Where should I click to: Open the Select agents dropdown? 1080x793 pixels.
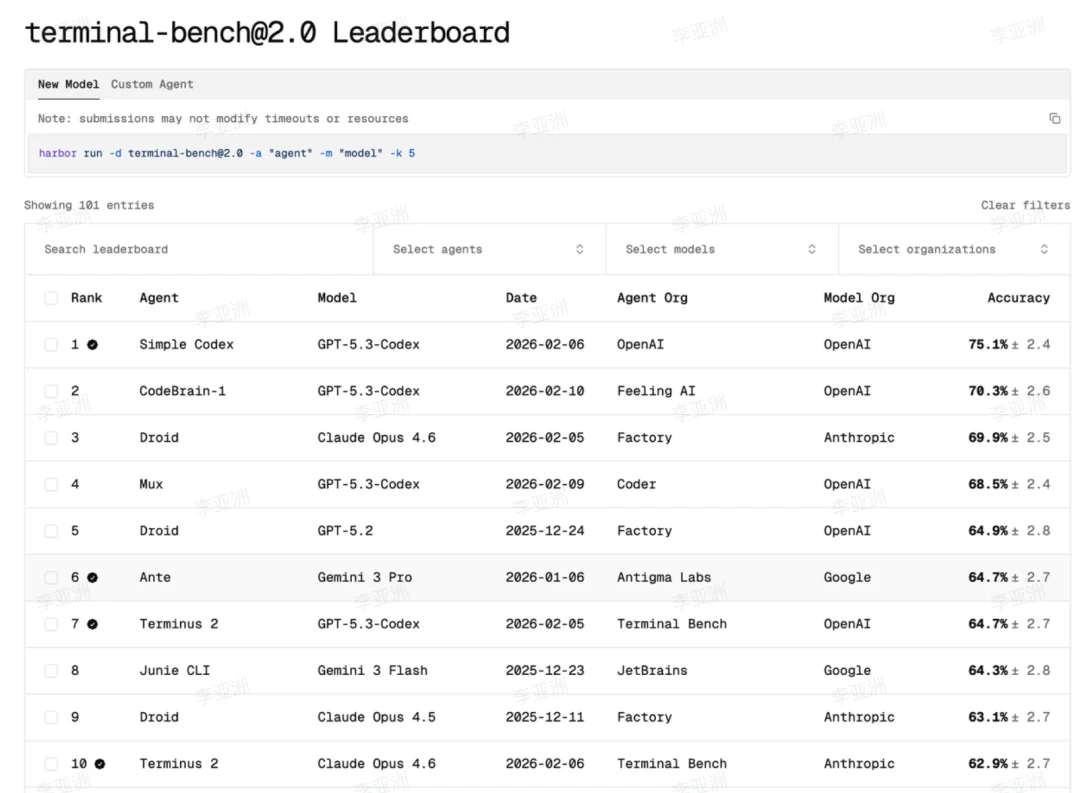(489, 249)
